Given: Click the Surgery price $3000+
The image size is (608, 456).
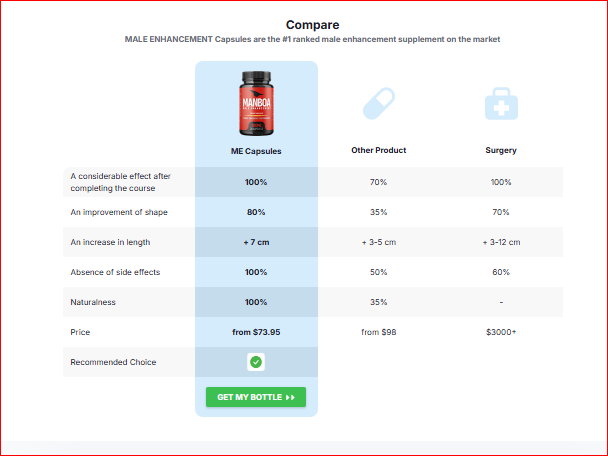Looking at the screenshot, I should coord(501,332).
